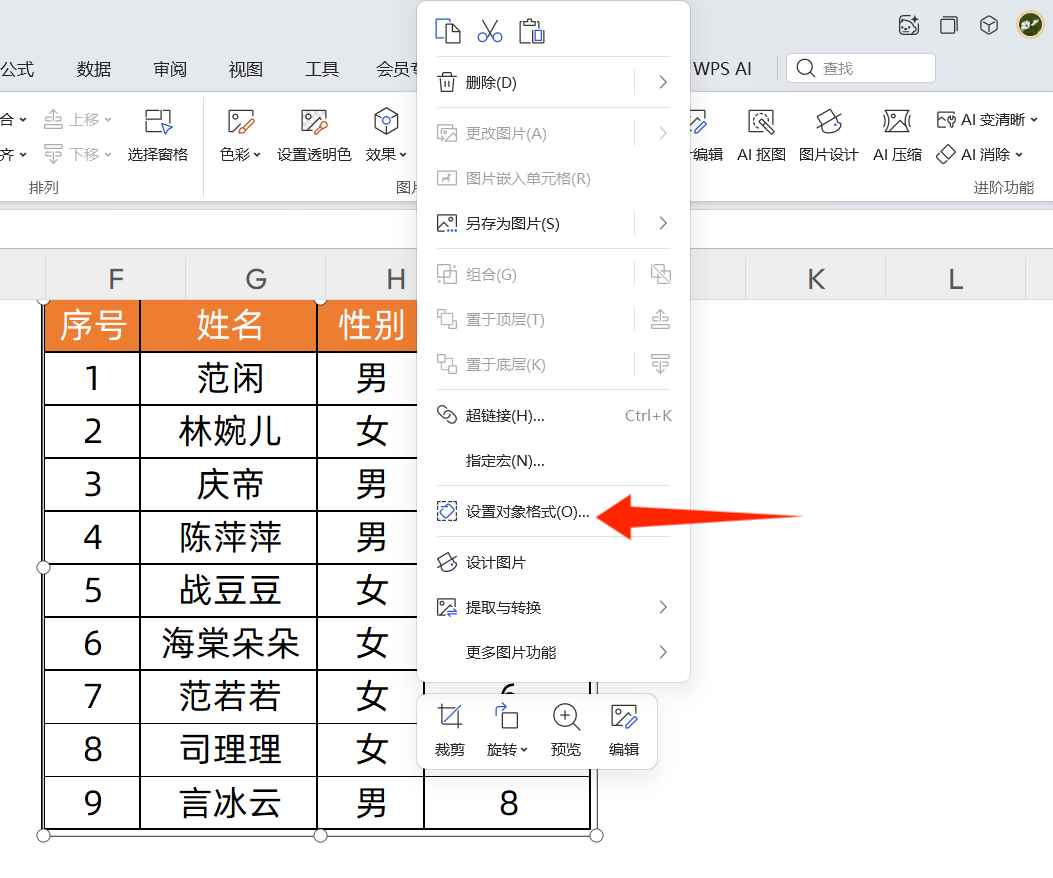
Task: Click the 姓名 header cell
Action: click(x=228, y=326)
